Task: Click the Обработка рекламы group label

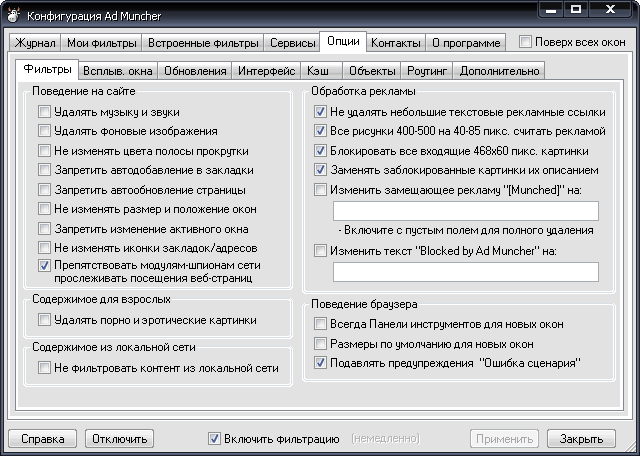Action: 363,91
